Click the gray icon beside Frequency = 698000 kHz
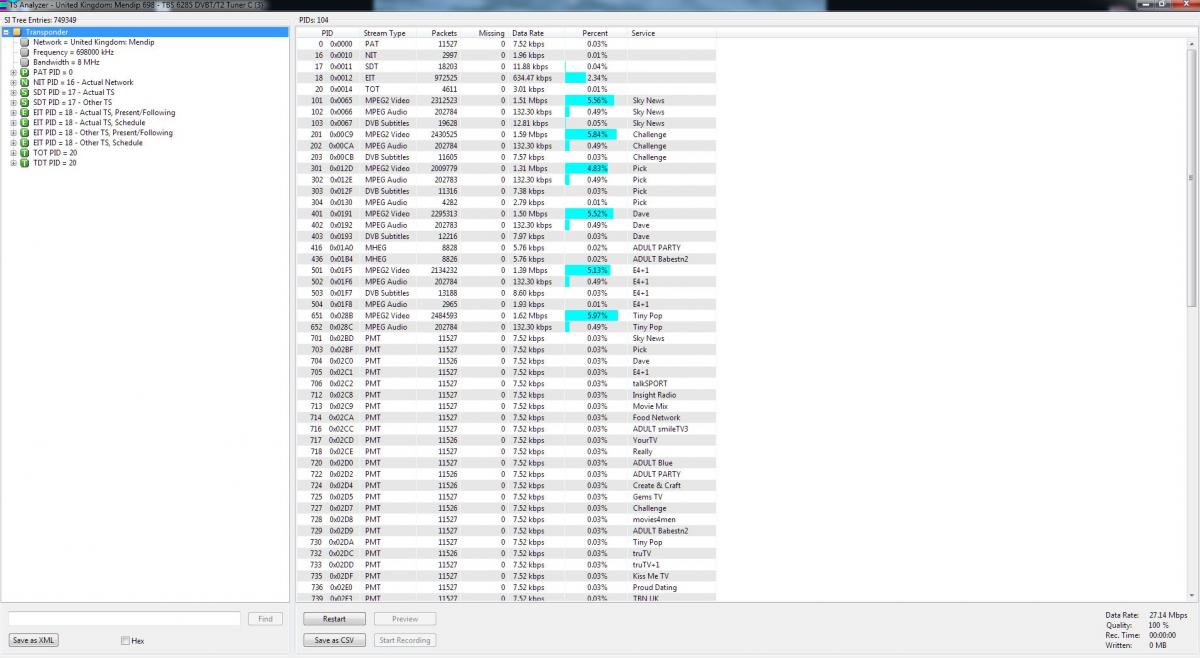The image size is (1200, 658). coord(26,52)
